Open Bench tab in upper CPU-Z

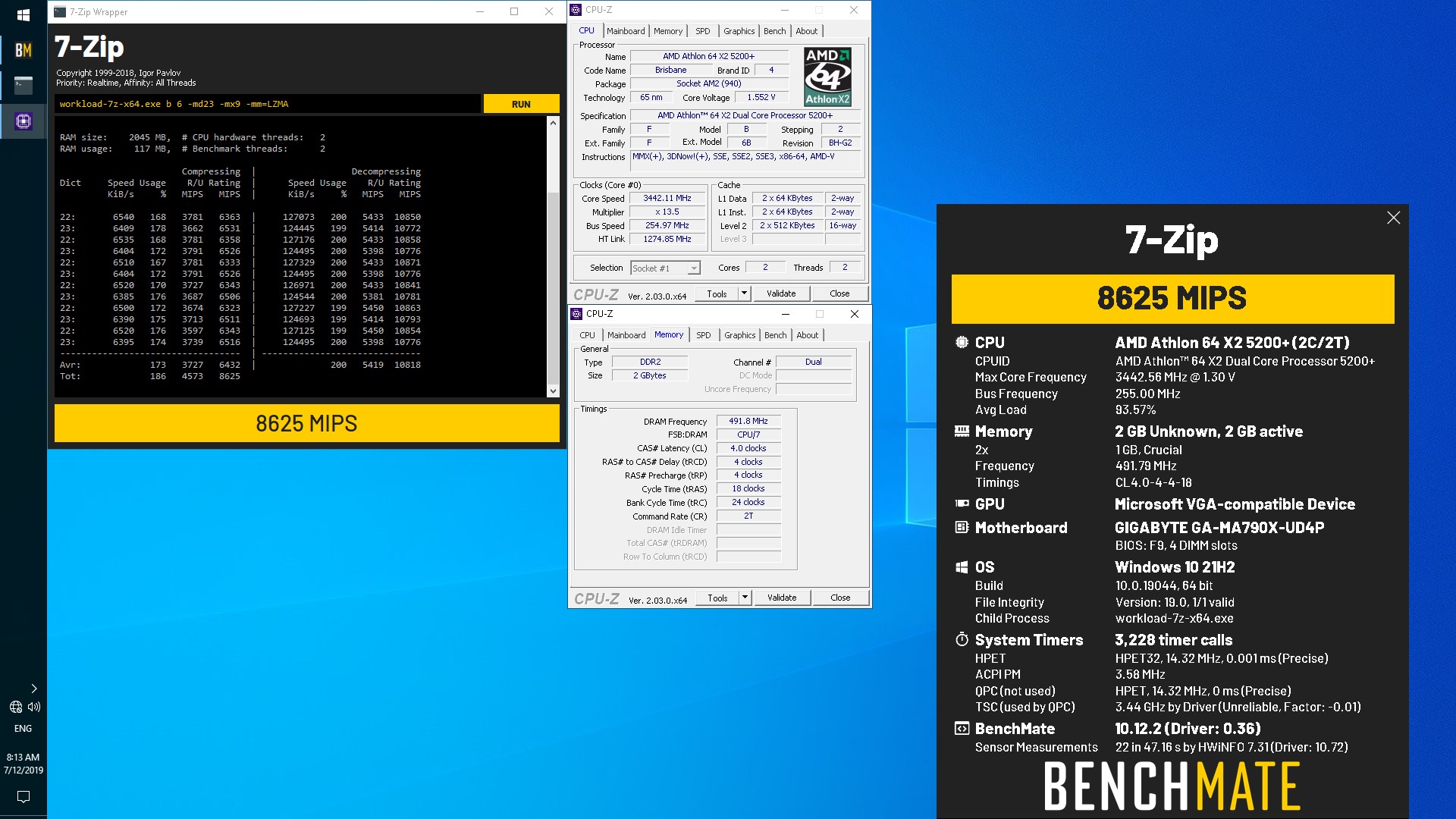point(775,31)
